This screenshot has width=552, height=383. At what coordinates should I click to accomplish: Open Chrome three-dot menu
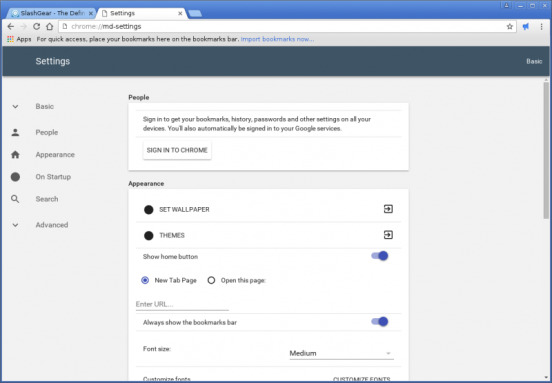tap(541, 26)
